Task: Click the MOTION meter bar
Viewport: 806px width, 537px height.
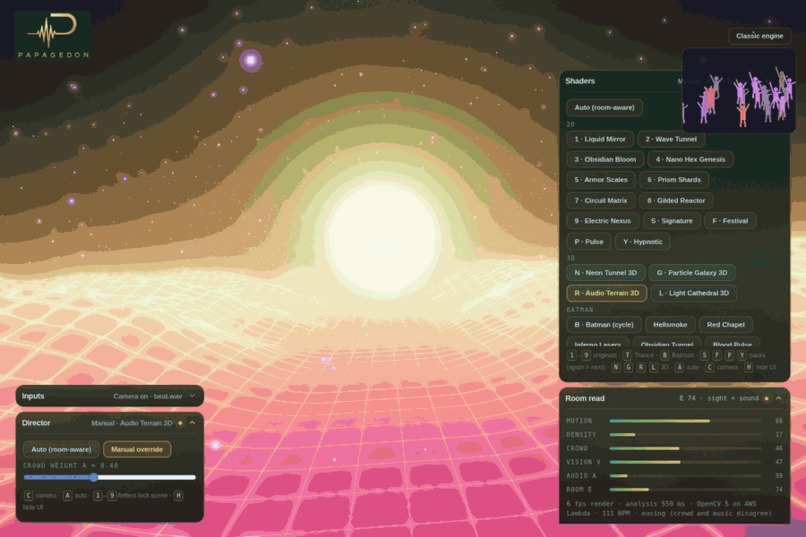Action: (x=685, y=421)
